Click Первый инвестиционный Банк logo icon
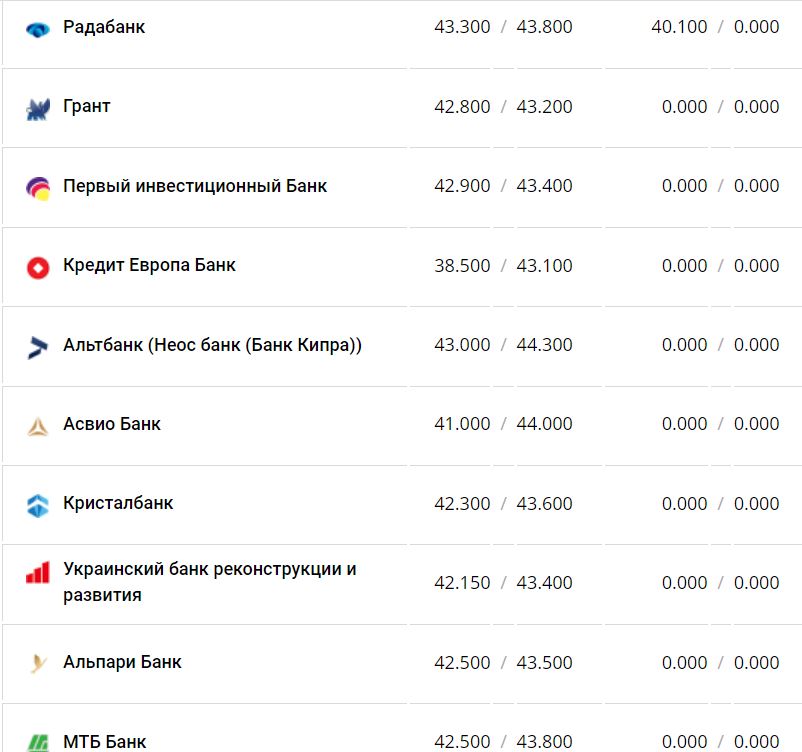The width and height of the screenshot is (802, 752). (38, 187)
